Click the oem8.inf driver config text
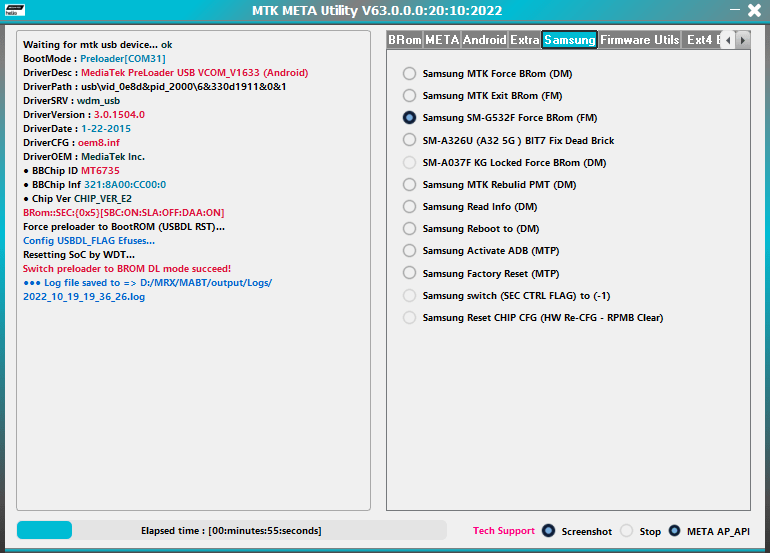 pos(99,142)
